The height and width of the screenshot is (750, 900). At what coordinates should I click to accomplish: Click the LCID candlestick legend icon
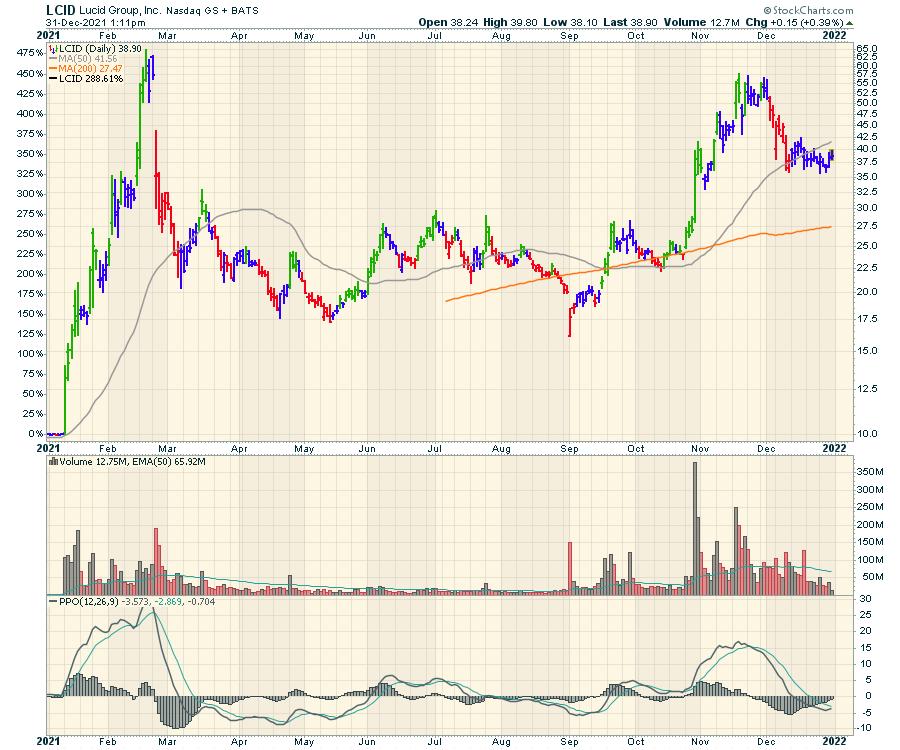pos(52,47)
